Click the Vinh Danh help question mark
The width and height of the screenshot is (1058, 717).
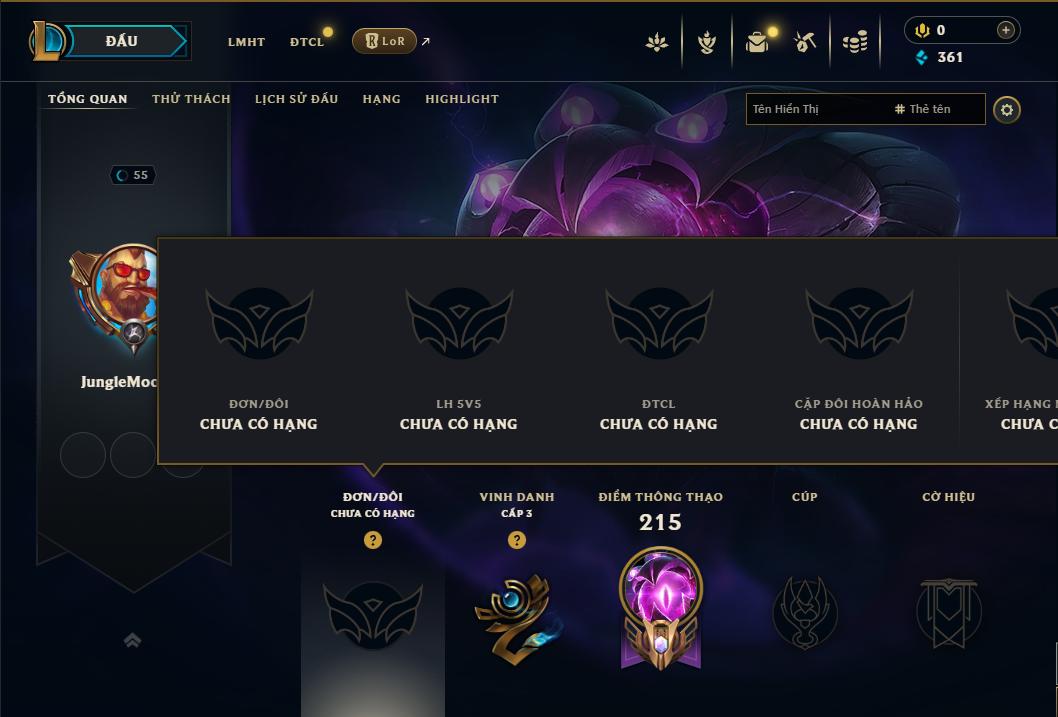pos(517,540)
